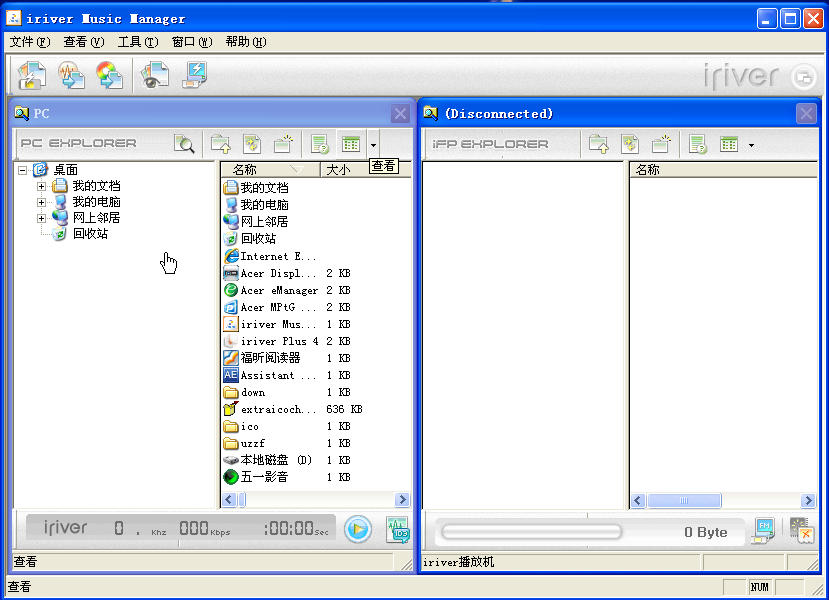Select the ico folder in file list
Viewport: 829px width, 600px height.
(241, 426)
